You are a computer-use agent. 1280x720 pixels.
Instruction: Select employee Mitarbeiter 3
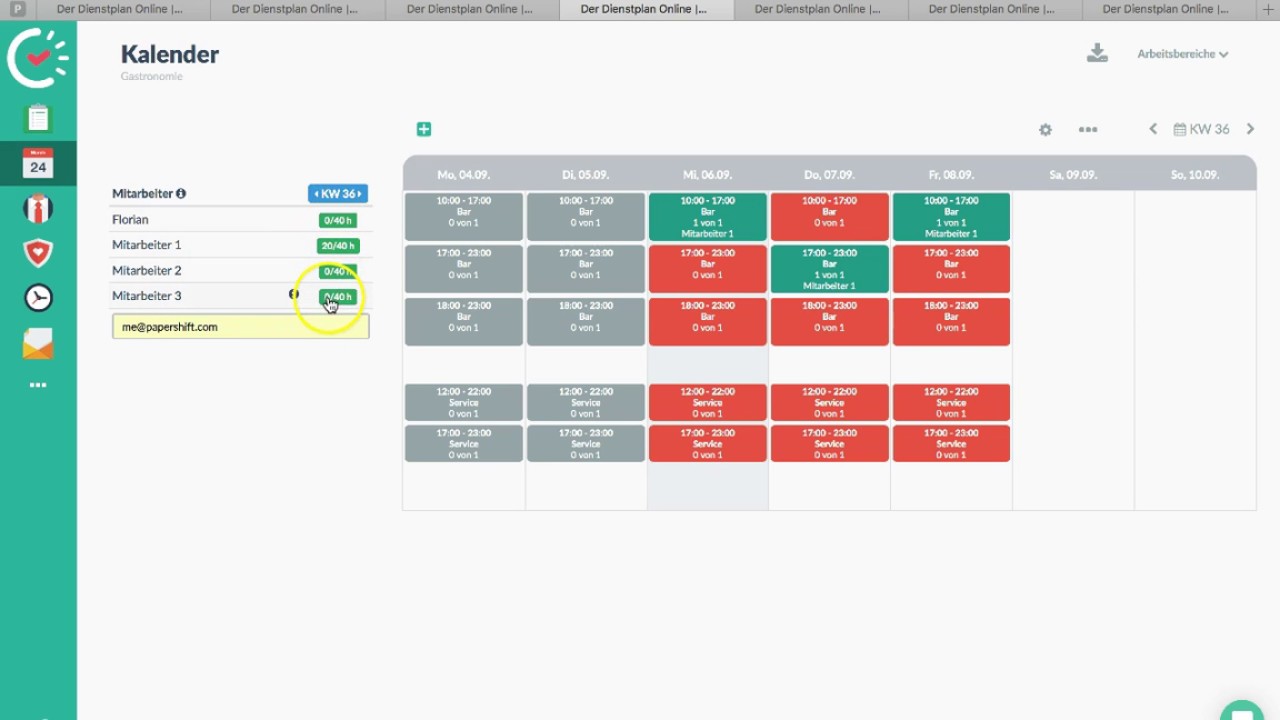coord(146,296)
